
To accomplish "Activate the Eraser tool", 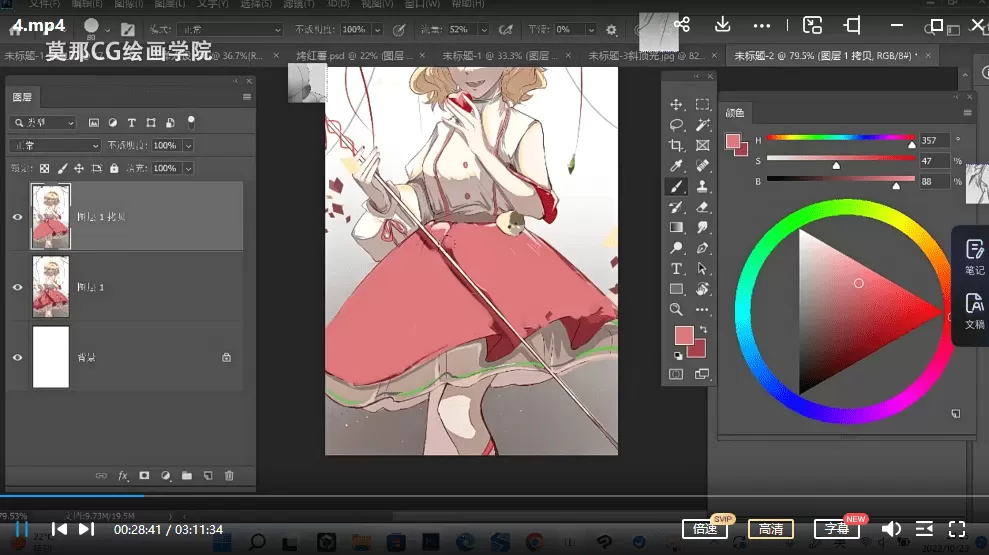I will 702,207.
